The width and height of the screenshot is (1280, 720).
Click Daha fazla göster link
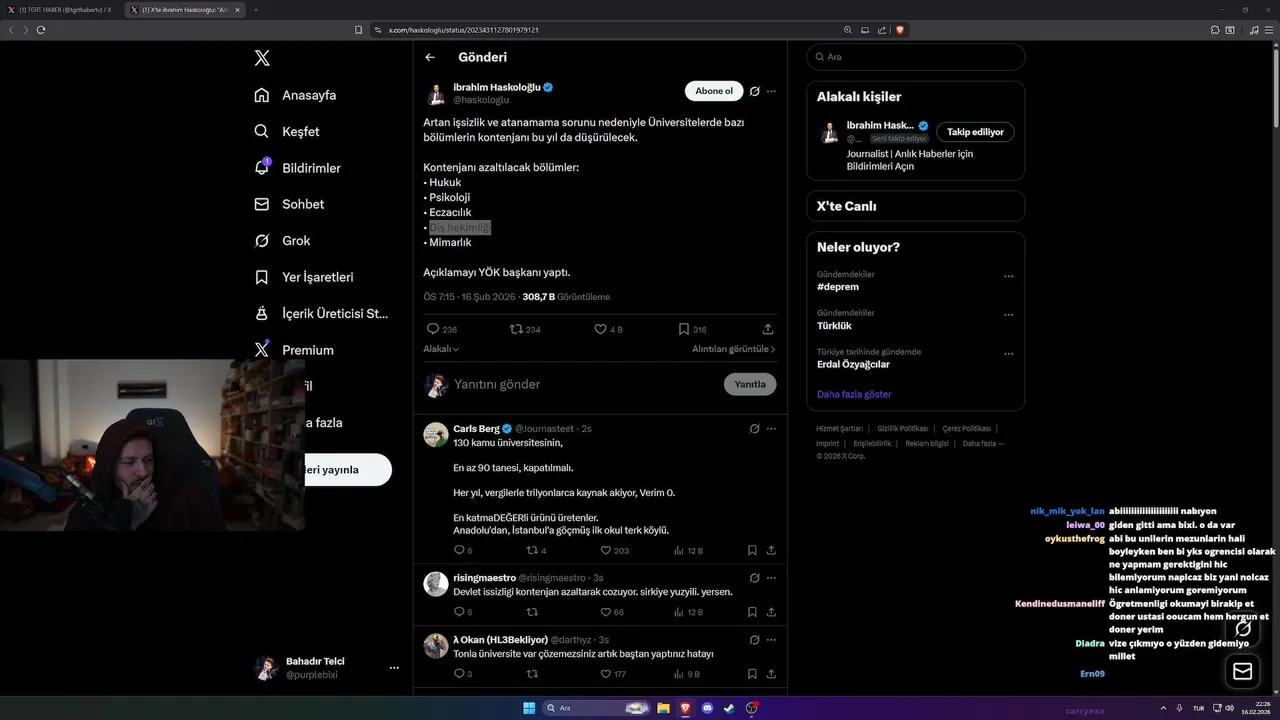(854, 394)
